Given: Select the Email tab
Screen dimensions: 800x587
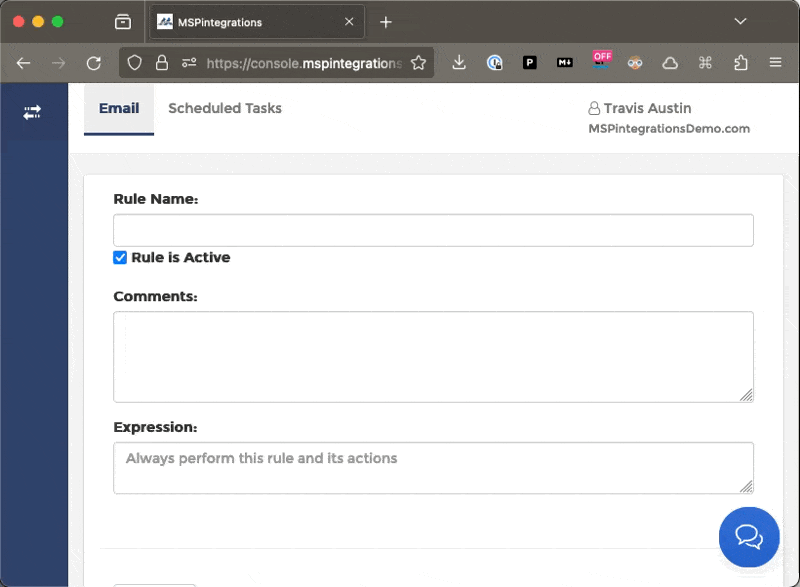Looking at the screenshot, I should 118,108.
